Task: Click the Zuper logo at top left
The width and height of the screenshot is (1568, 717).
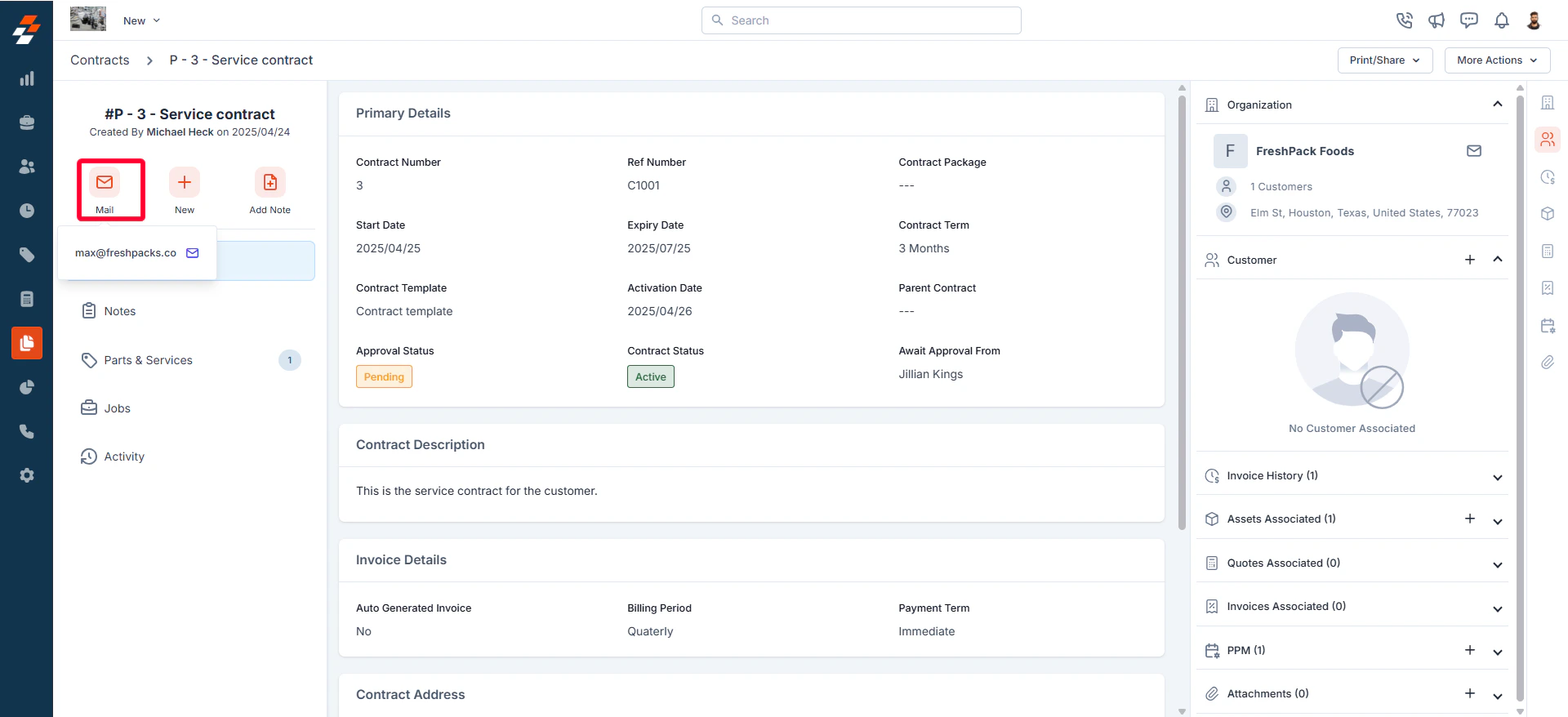Action: pyautogui.click(x=26, y=29)
